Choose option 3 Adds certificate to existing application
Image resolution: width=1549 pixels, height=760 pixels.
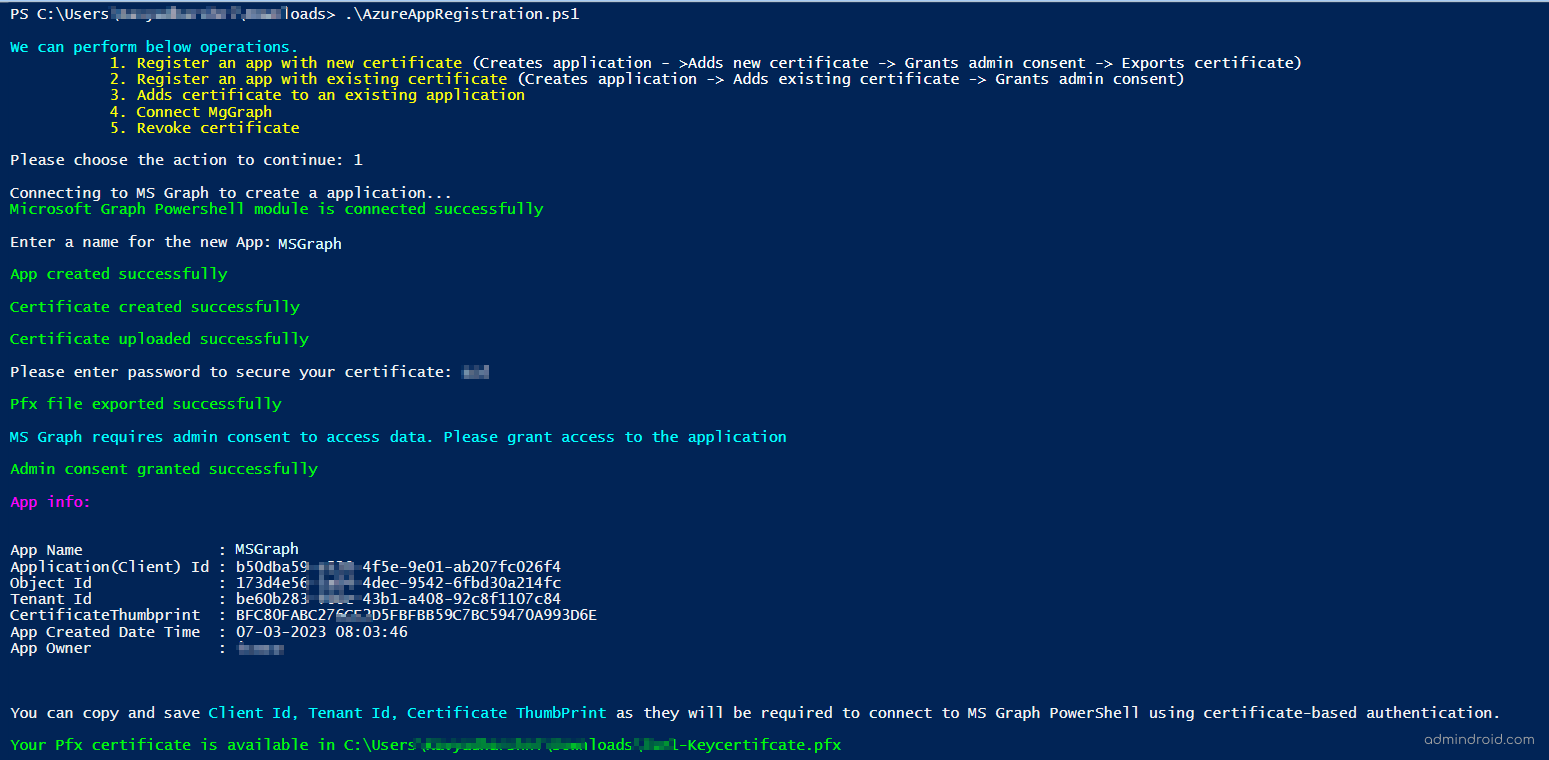click(330, 95)
